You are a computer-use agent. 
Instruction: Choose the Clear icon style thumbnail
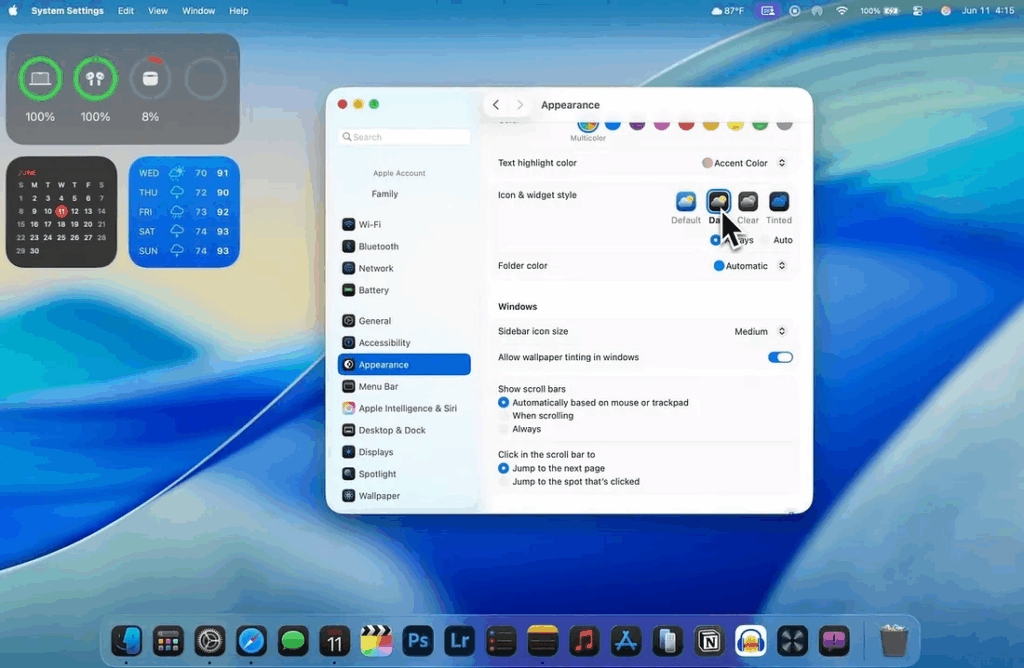(748, 202)
